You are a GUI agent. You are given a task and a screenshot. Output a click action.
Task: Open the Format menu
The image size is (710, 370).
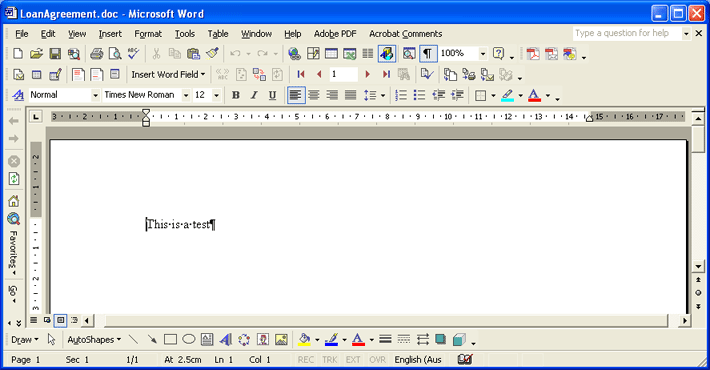point(148,34)
